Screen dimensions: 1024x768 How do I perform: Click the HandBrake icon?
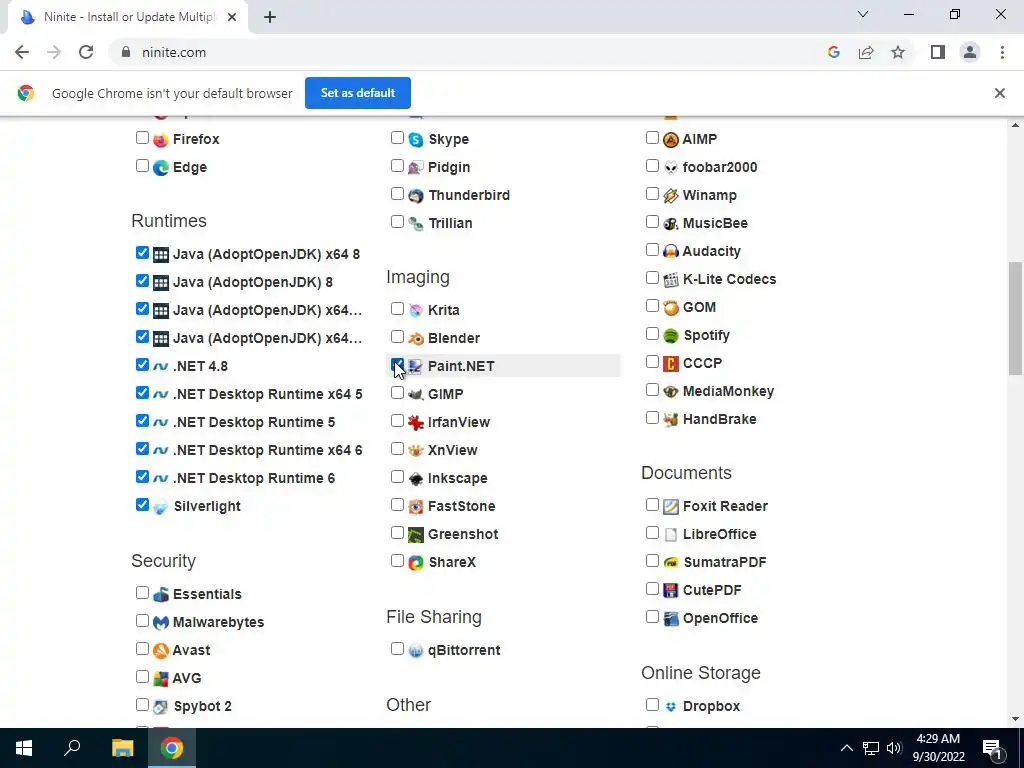pos(671,419)
